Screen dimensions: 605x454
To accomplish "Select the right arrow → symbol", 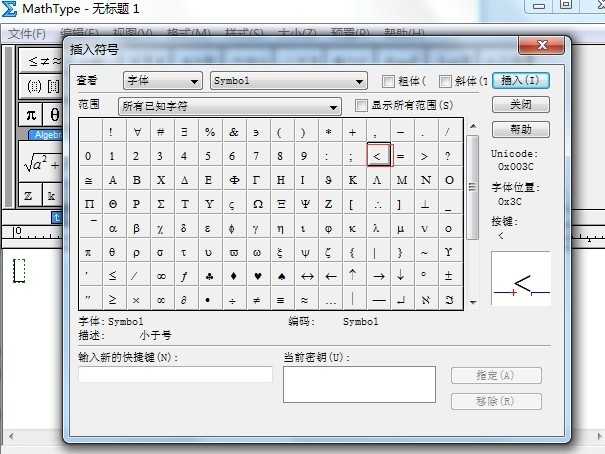I will click(x=379, y=275).
